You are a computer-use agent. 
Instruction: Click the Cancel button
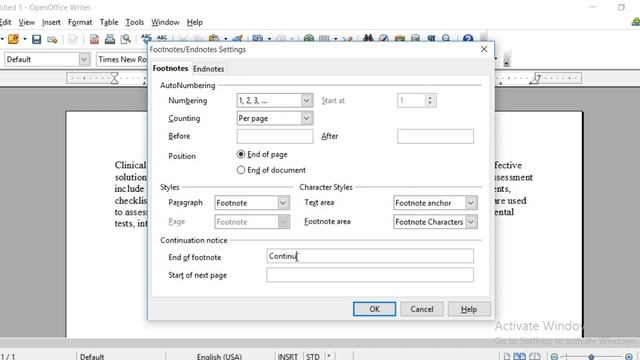422,309
